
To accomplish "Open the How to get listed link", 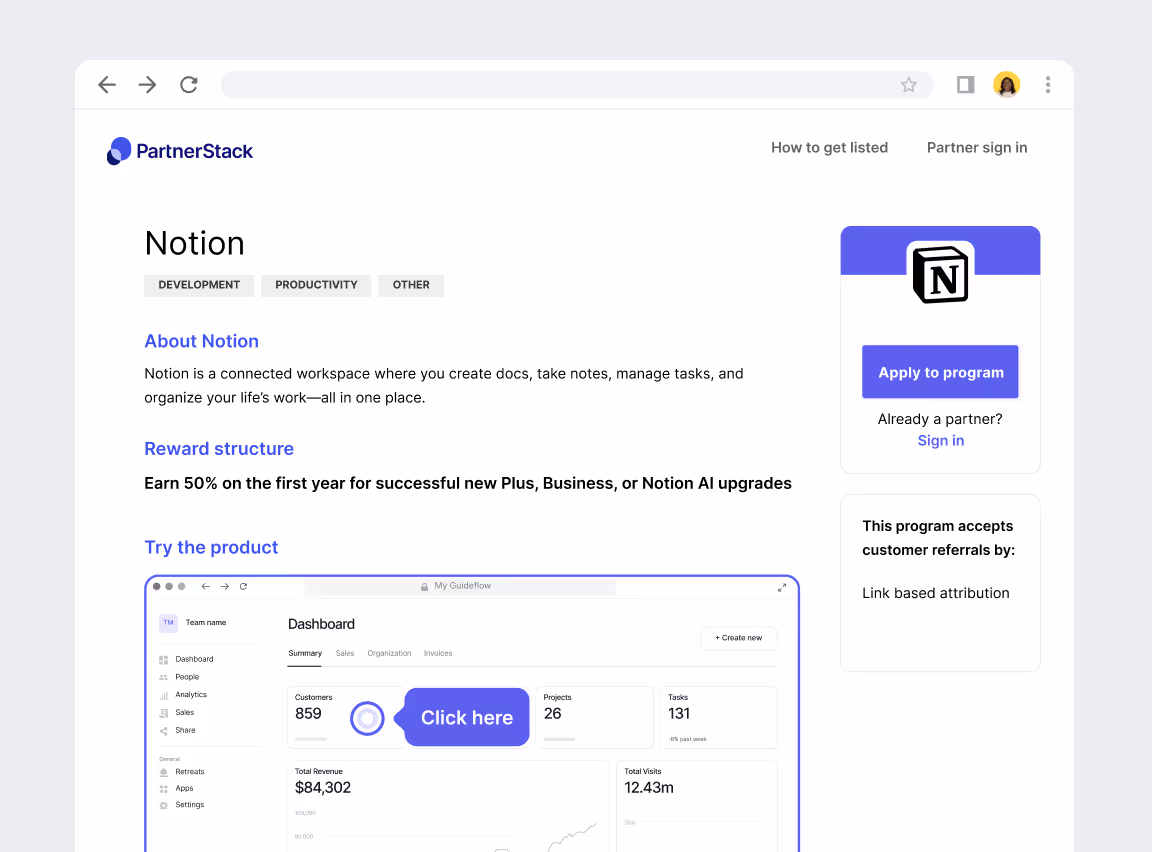I will coord(829,148).
